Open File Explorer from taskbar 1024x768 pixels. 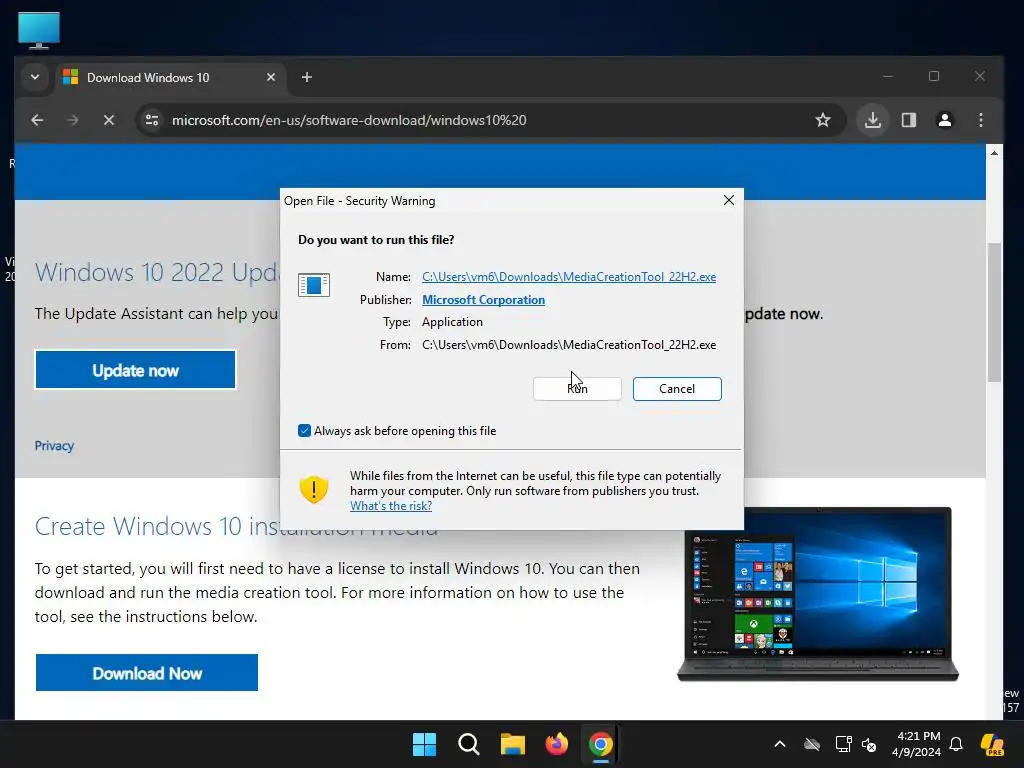(513, 744)
